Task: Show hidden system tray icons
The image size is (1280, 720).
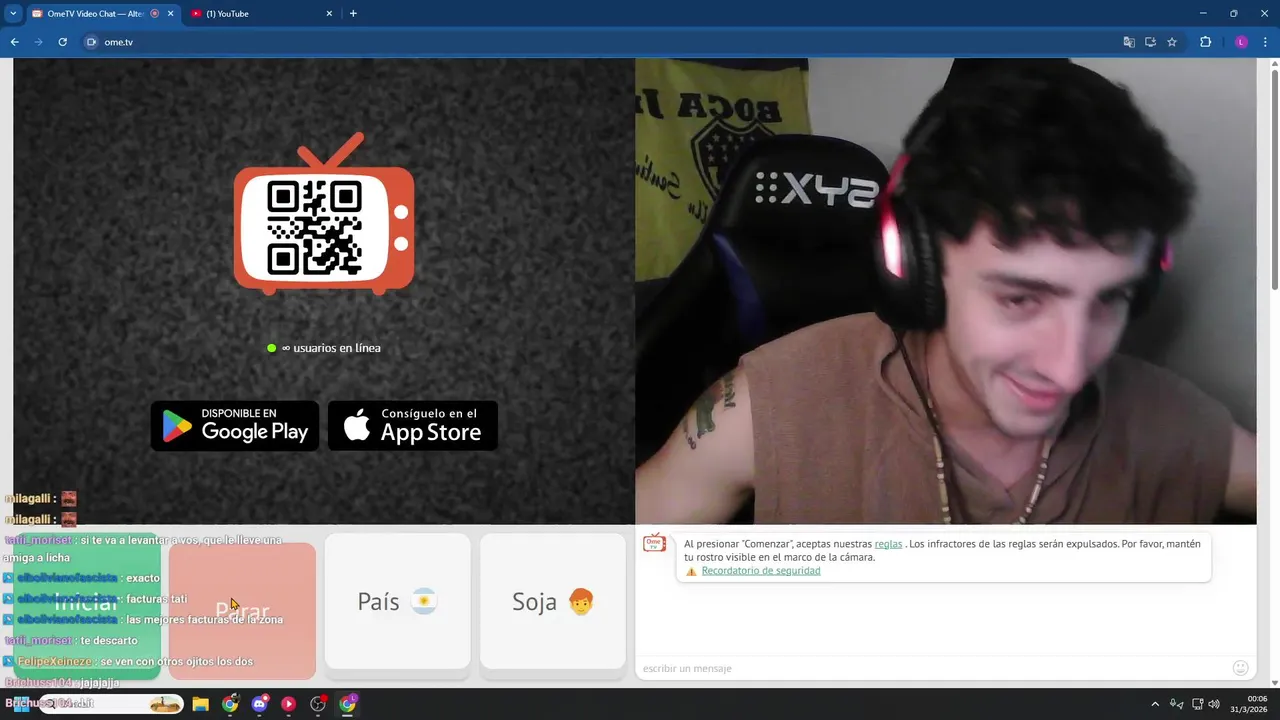Action: (x=1155, y=704)
